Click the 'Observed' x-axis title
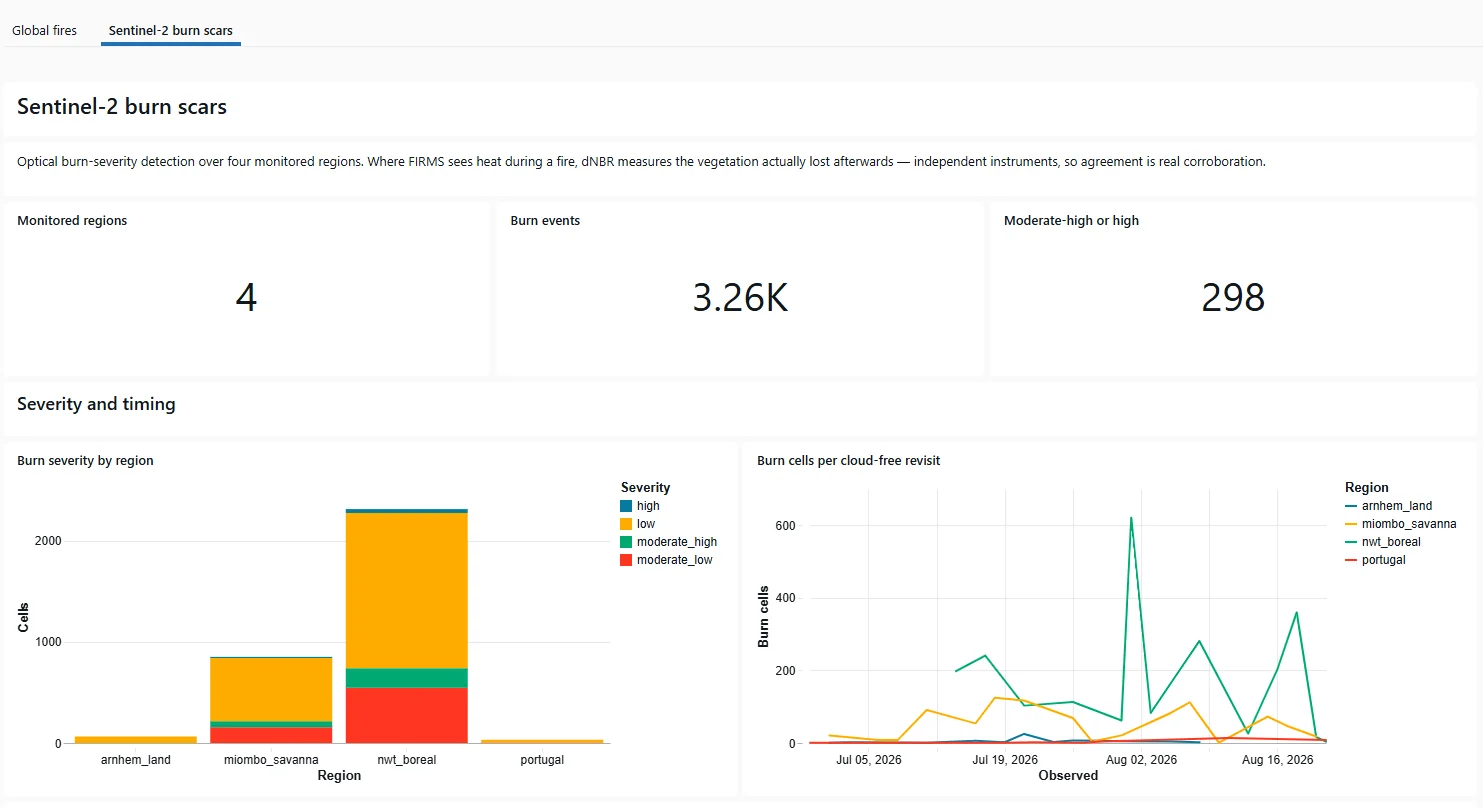Viewport: 1483px width, 808px height. coord(1068,775)
